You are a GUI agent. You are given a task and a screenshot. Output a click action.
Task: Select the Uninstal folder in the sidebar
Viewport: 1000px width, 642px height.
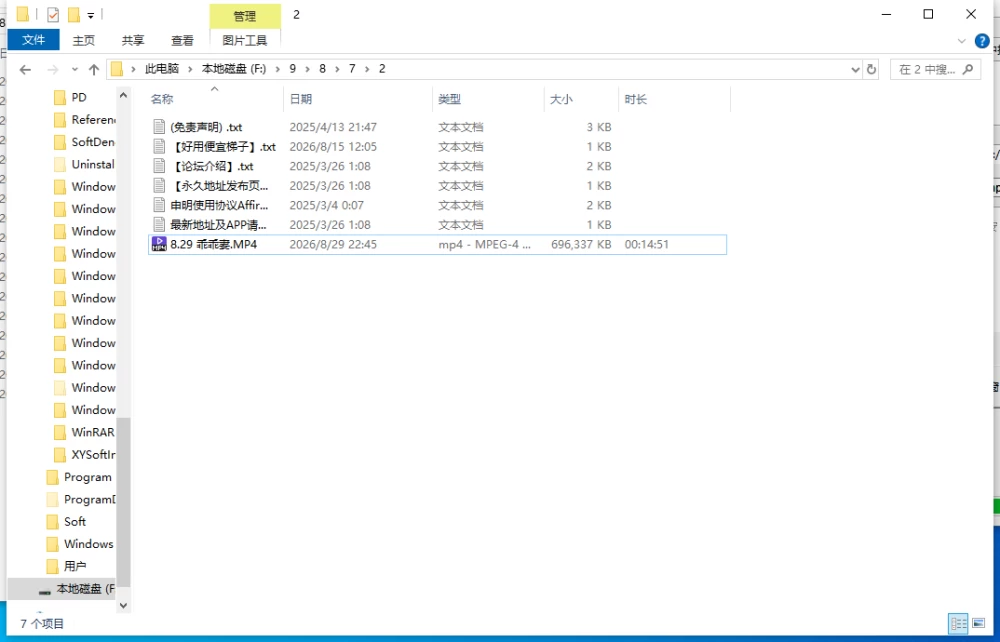pos(84,164)
